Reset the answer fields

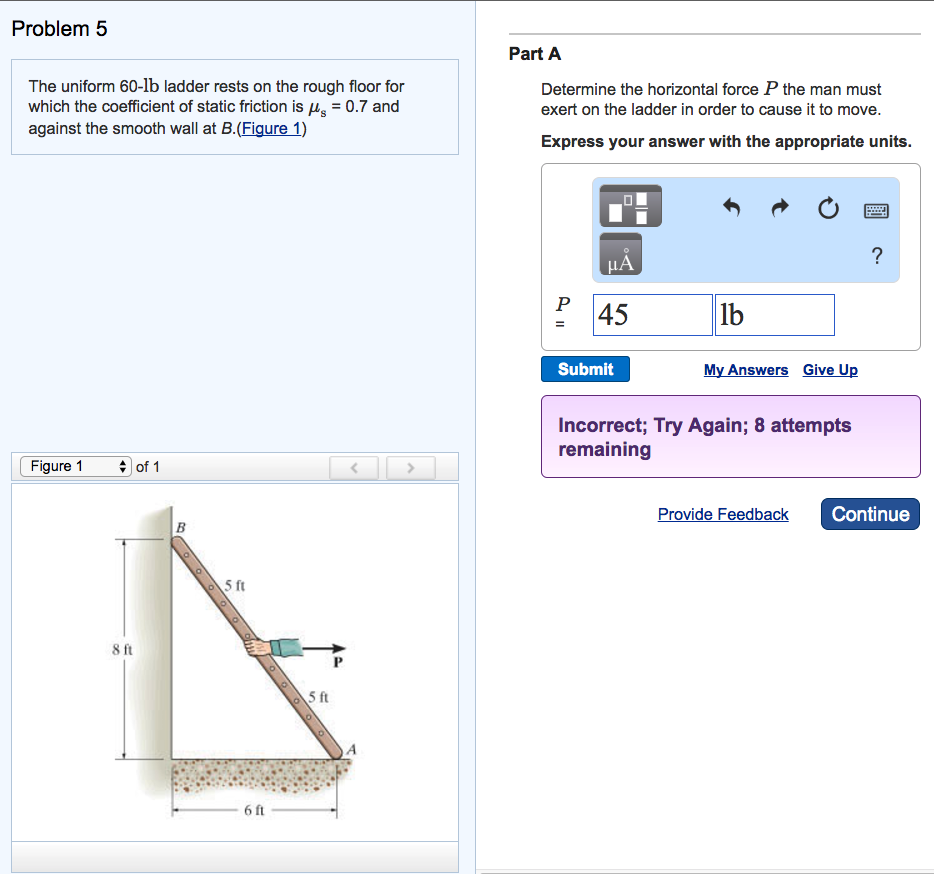[827, 209]
